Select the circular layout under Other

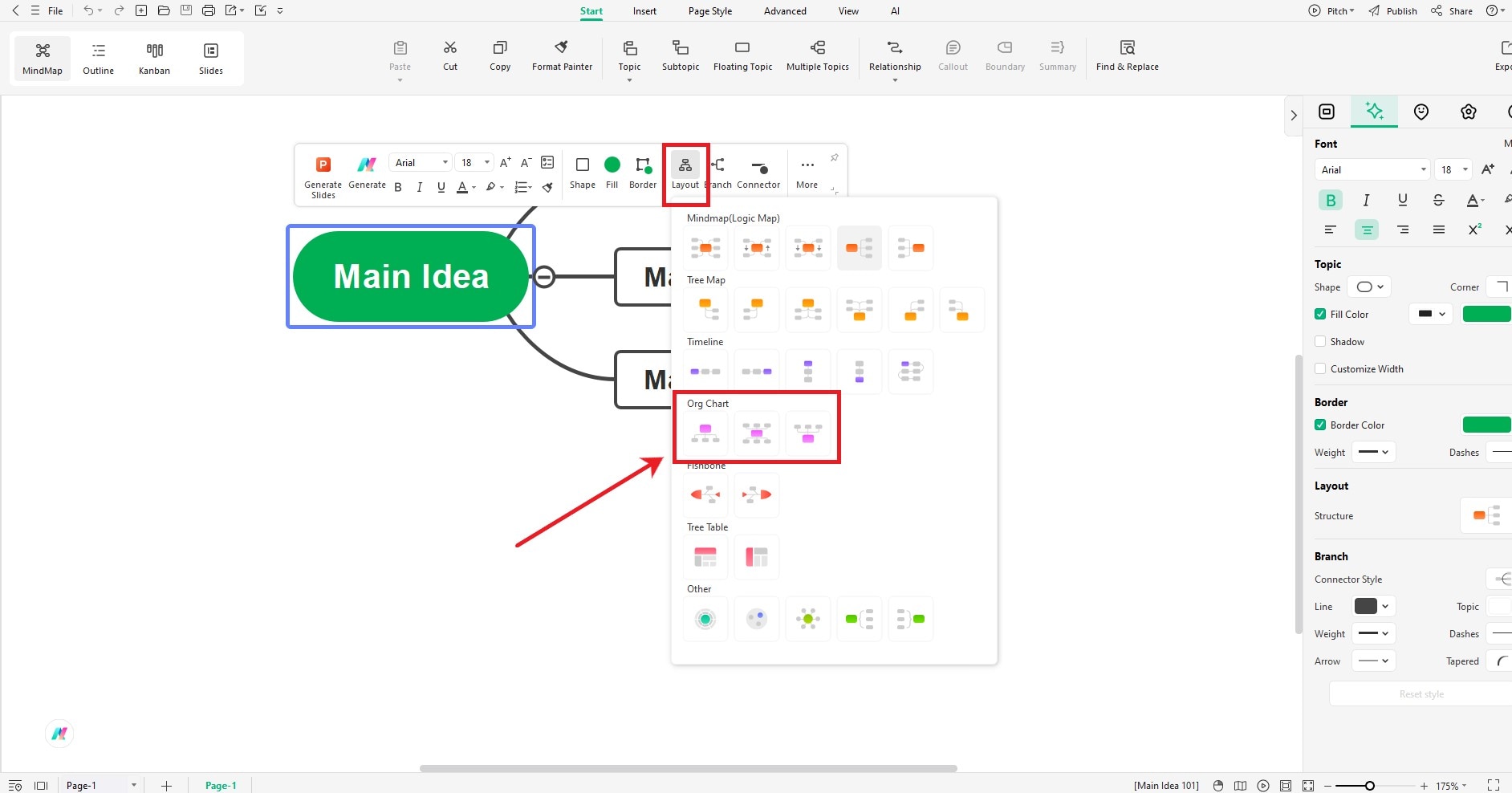[705, 619]
